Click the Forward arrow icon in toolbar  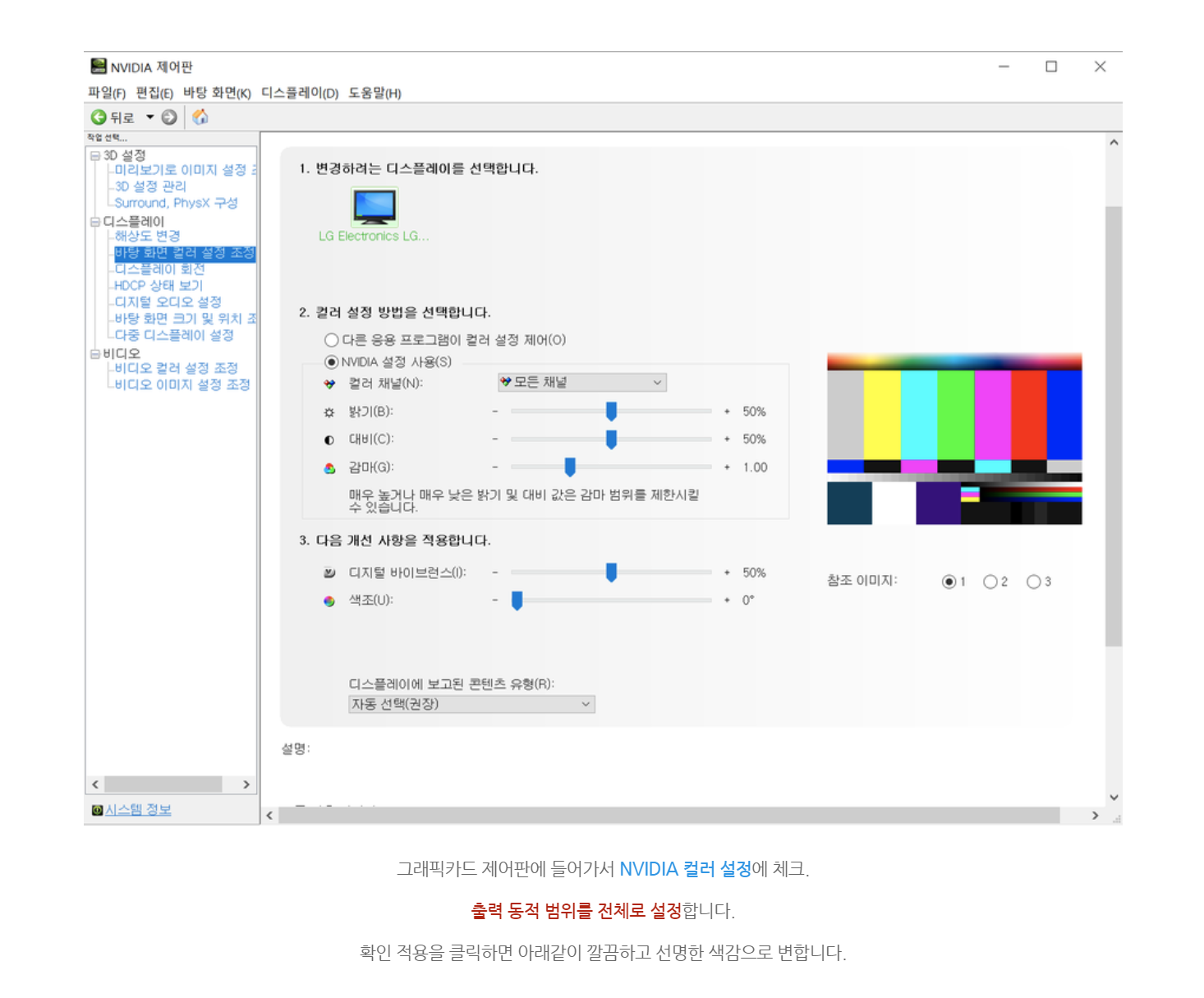(x=169, y=117)
